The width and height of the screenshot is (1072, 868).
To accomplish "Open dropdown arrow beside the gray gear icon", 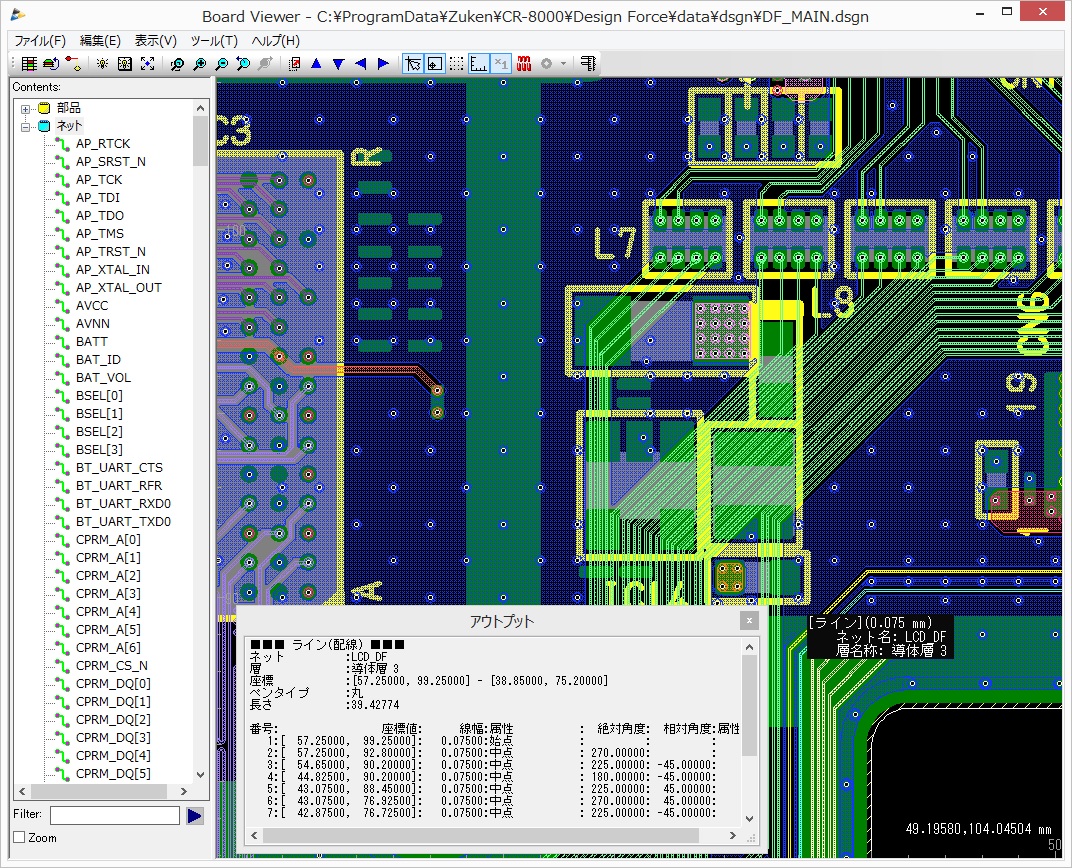I will pyautogui.click(x=563, y=63).
